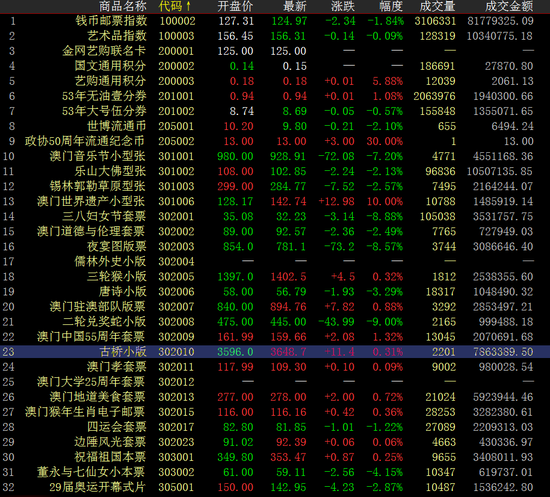
Task: Select the 边陲风光套票 row name
Action: 110,442
